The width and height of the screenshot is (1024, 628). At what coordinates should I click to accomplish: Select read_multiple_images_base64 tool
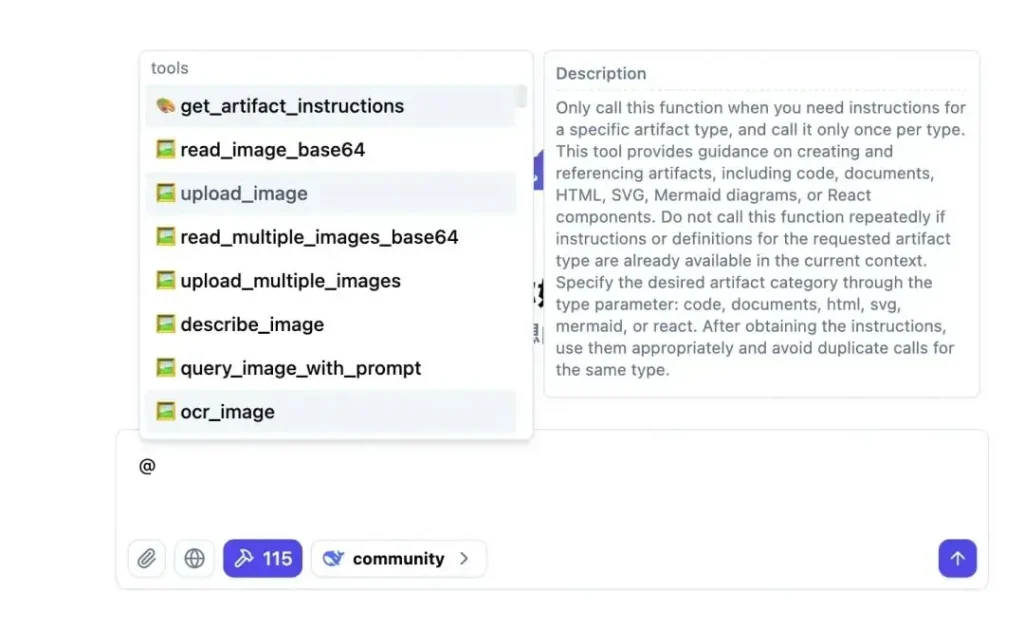click(x=319, y=237)
